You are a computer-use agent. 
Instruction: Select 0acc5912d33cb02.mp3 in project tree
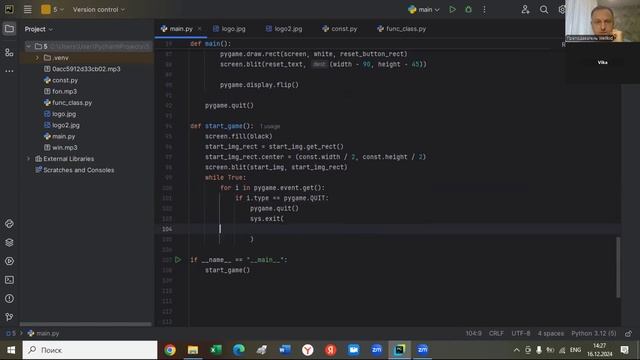[x=86, y=69]
